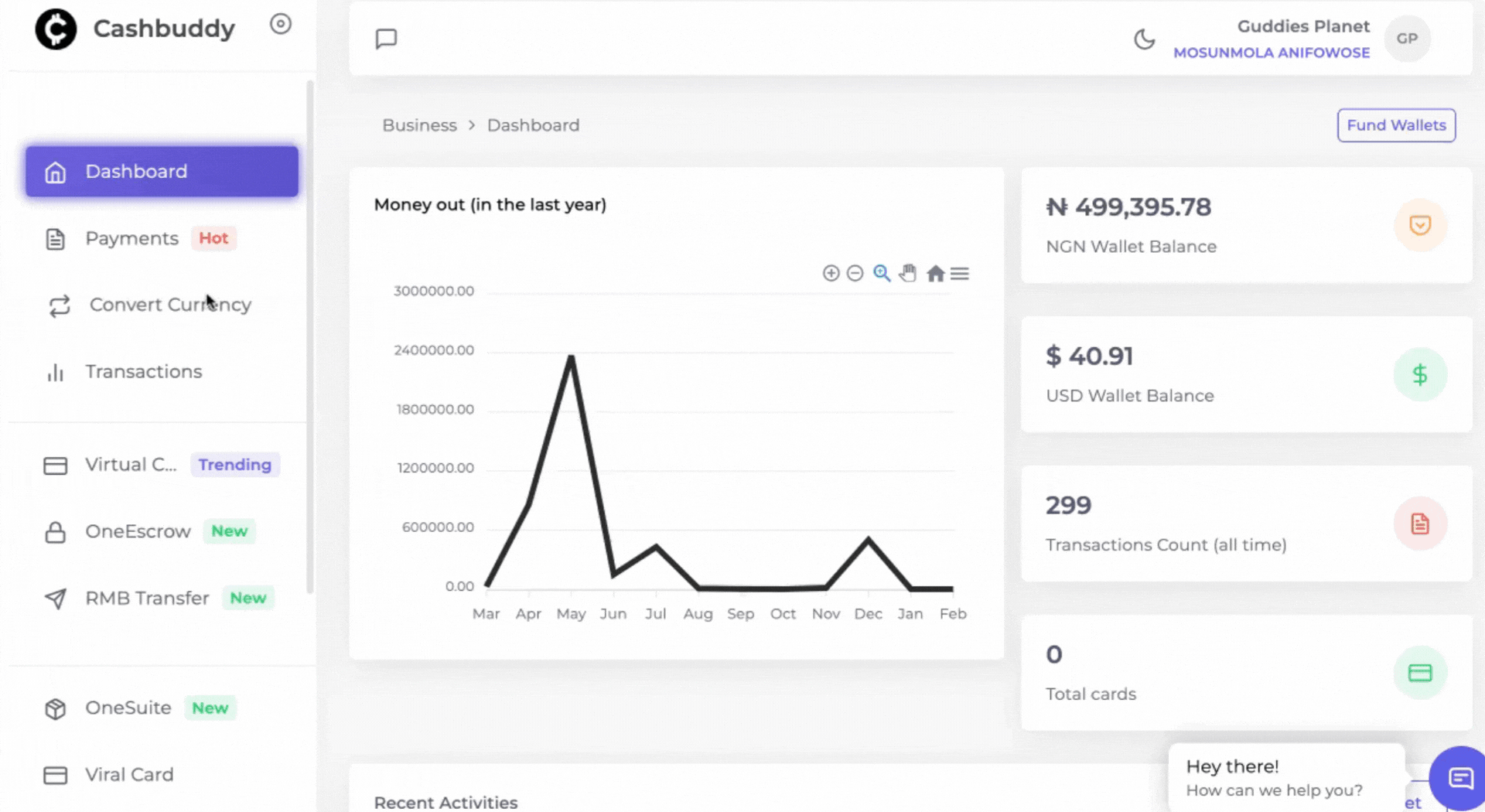
Task: Click the 299 transactions count
Action: (1069, 505)
